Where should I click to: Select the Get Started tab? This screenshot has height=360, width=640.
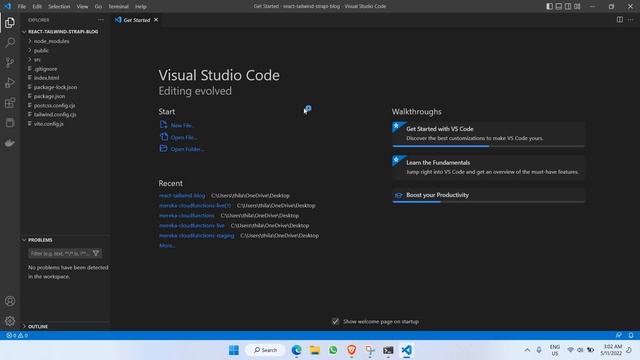tap(137, 20)
